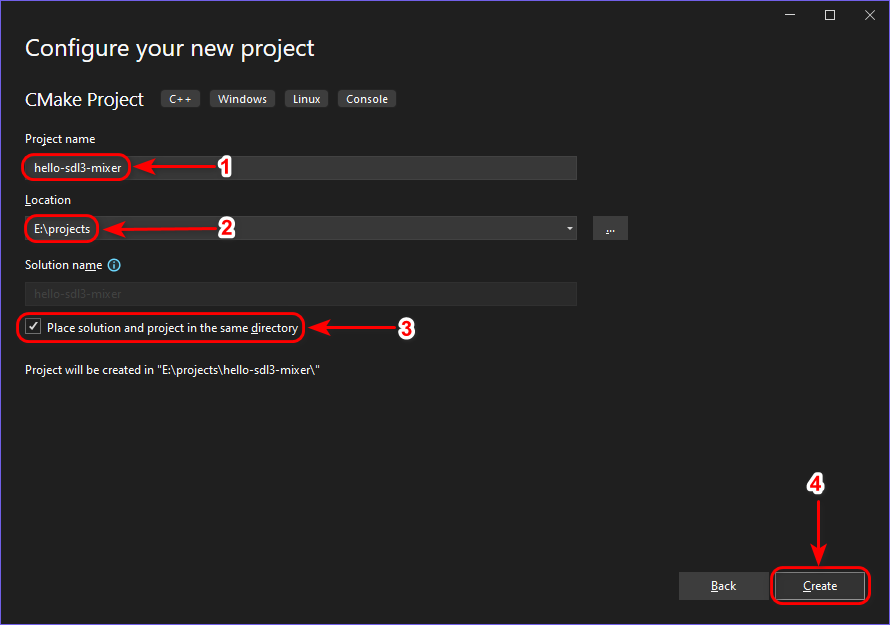Click the 'CMake Project' template title
890x625 pixels.
(x=85, y=99)
